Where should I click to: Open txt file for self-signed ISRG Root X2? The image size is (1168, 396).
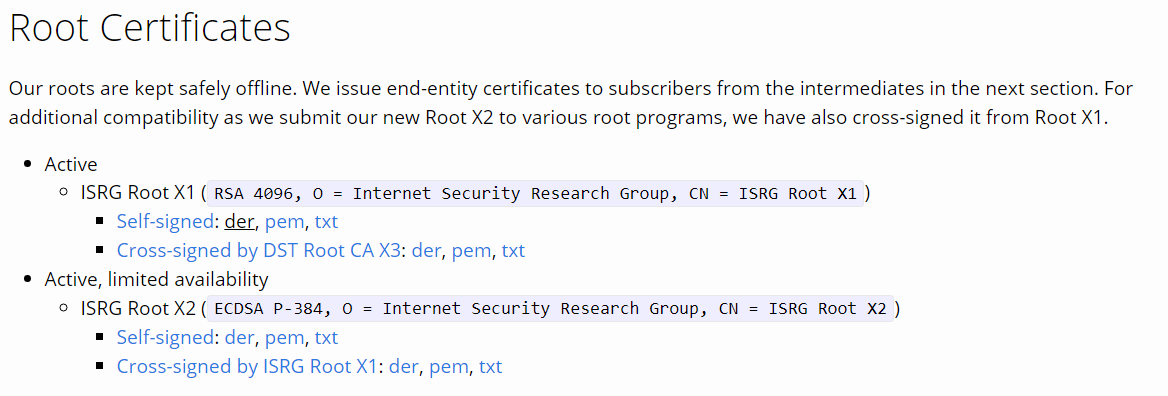pos(326,338)
